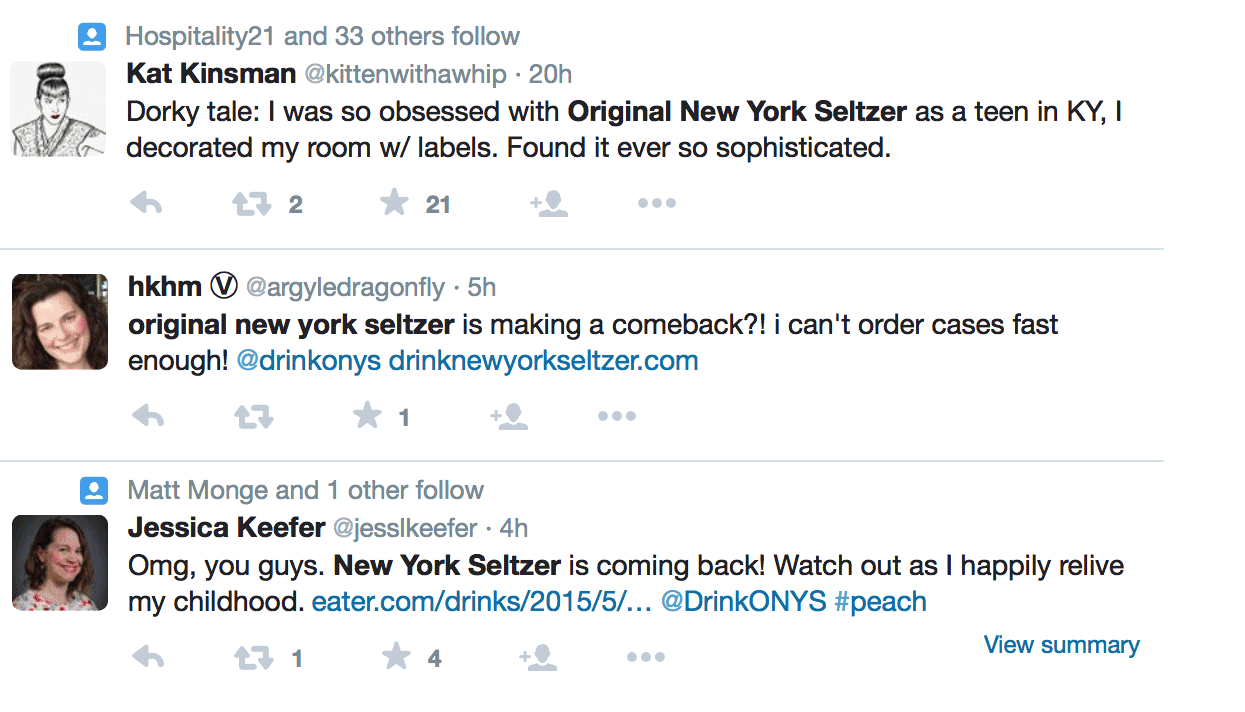Reply to Jessica Keefer's tweet
The width and height of the screenshot is (1245, 712).
[x=148, y=657]
